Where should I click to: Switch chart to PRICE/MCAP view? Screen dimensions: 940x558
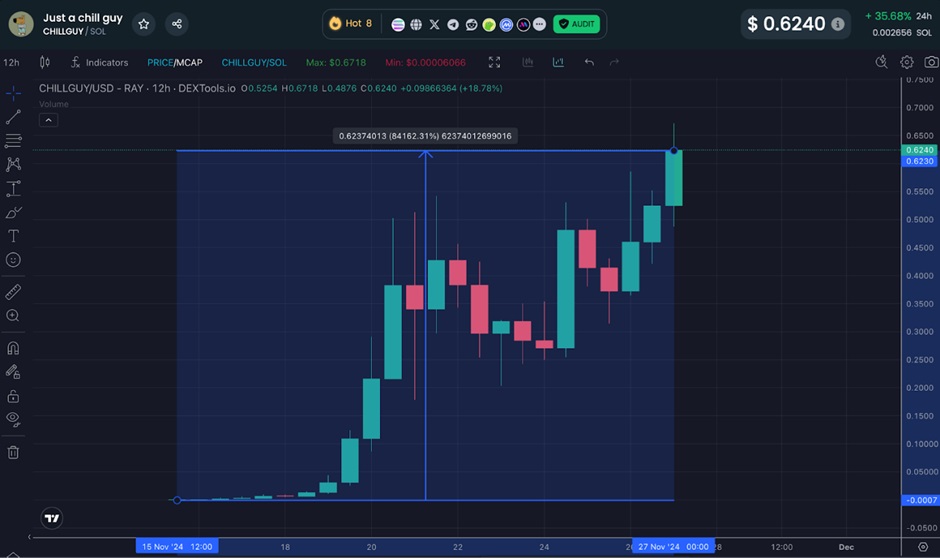174,62
